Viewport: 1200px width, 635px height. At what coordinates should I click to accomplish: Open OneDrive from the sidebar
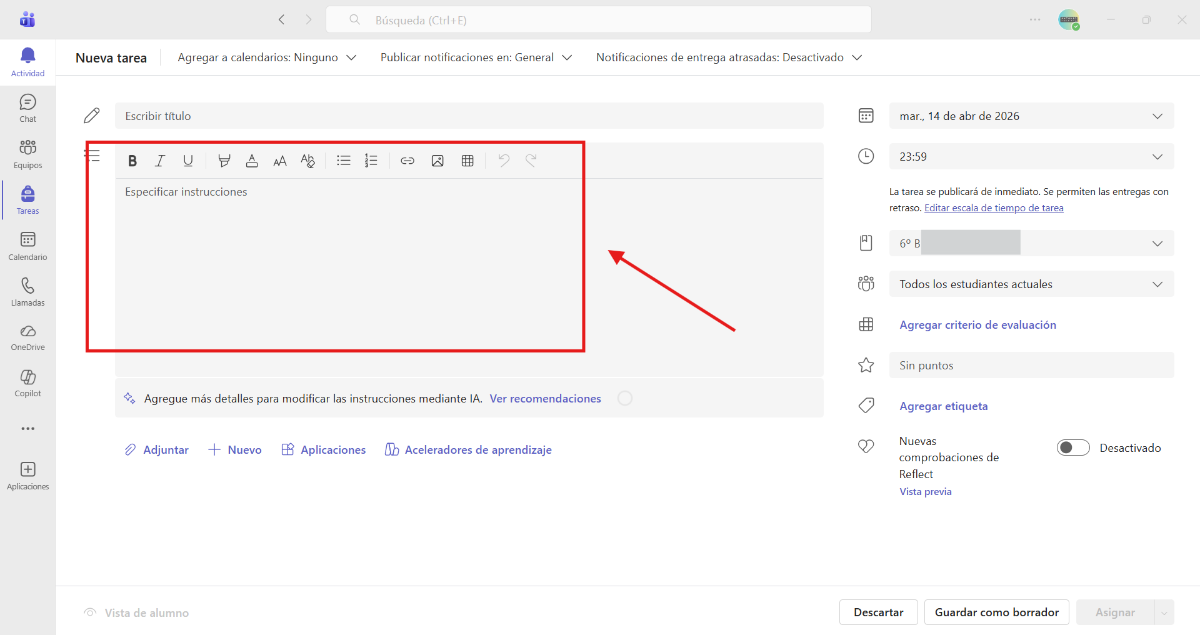28,337
